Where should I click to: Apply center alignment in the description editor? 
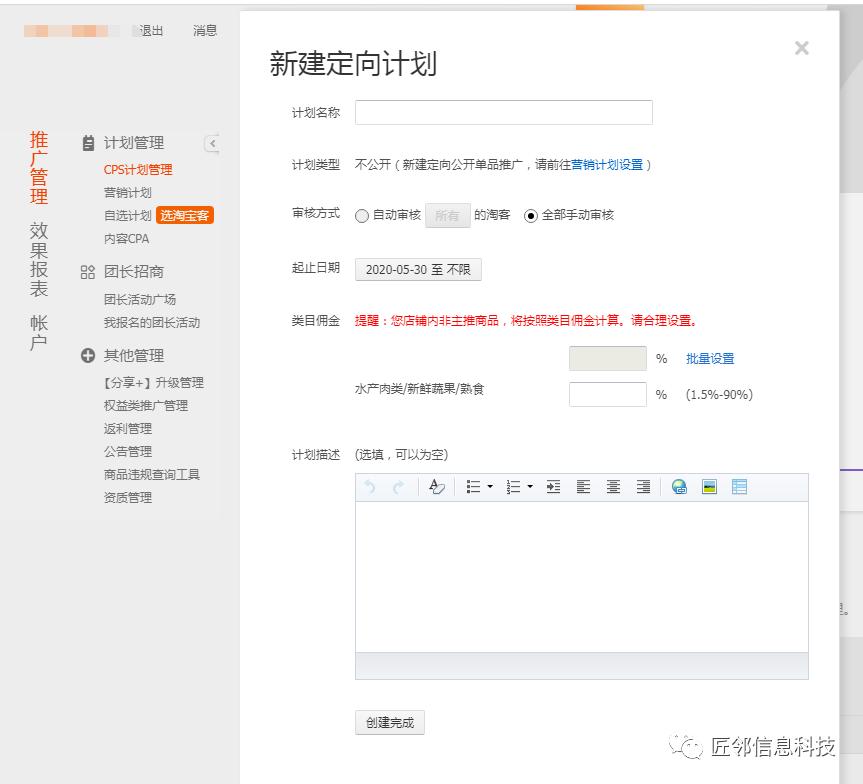coord(613,487)
